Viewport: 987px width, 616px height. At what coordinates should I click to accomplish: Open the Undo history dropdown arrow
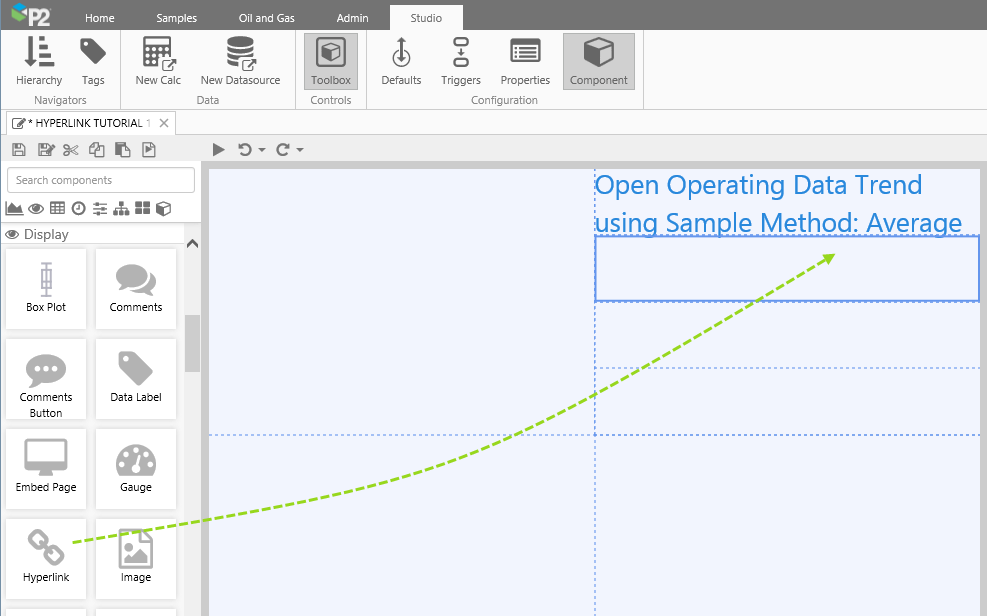pos(262,151)
